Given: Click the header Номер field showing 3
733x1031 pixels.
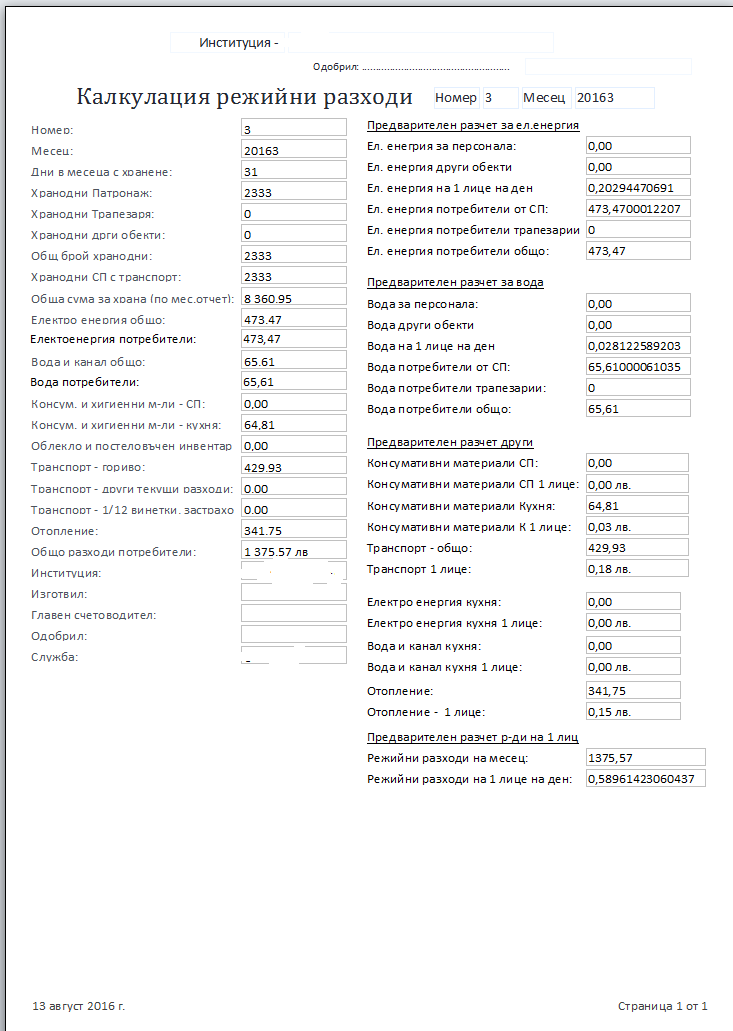Looking at the screenshot, I should (500, 98).
